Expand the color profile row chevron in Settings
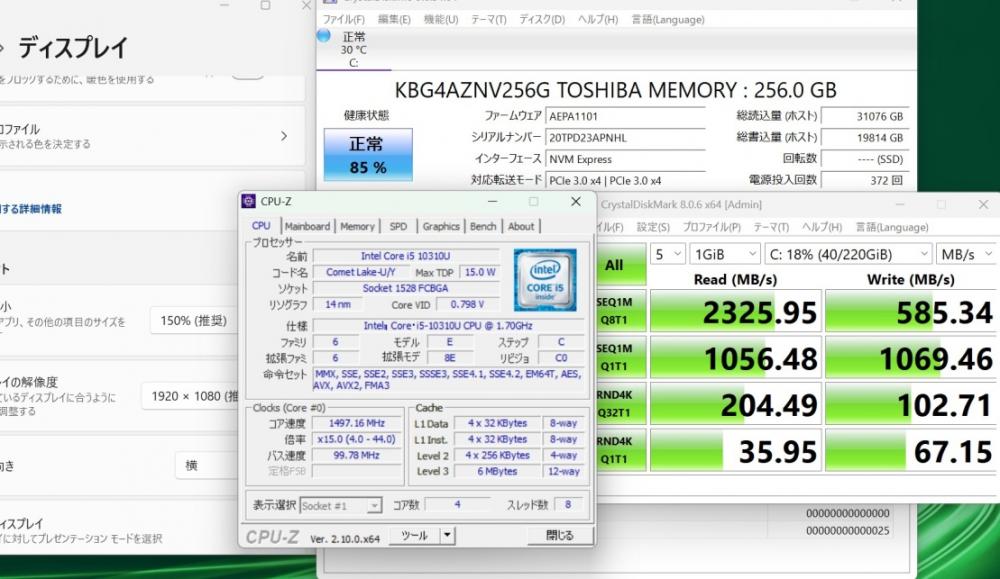 284,136
